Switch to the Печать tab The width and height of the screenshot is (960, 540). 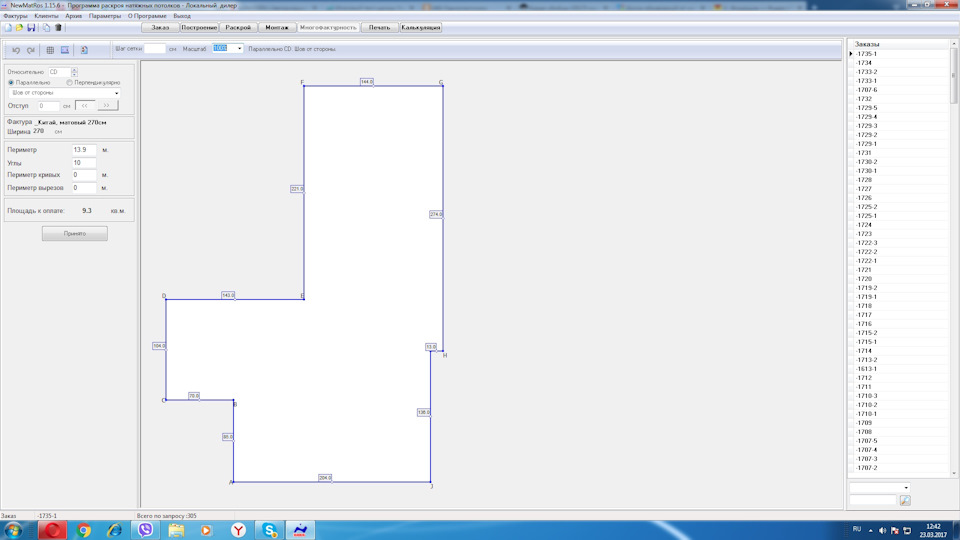point(380,28)
